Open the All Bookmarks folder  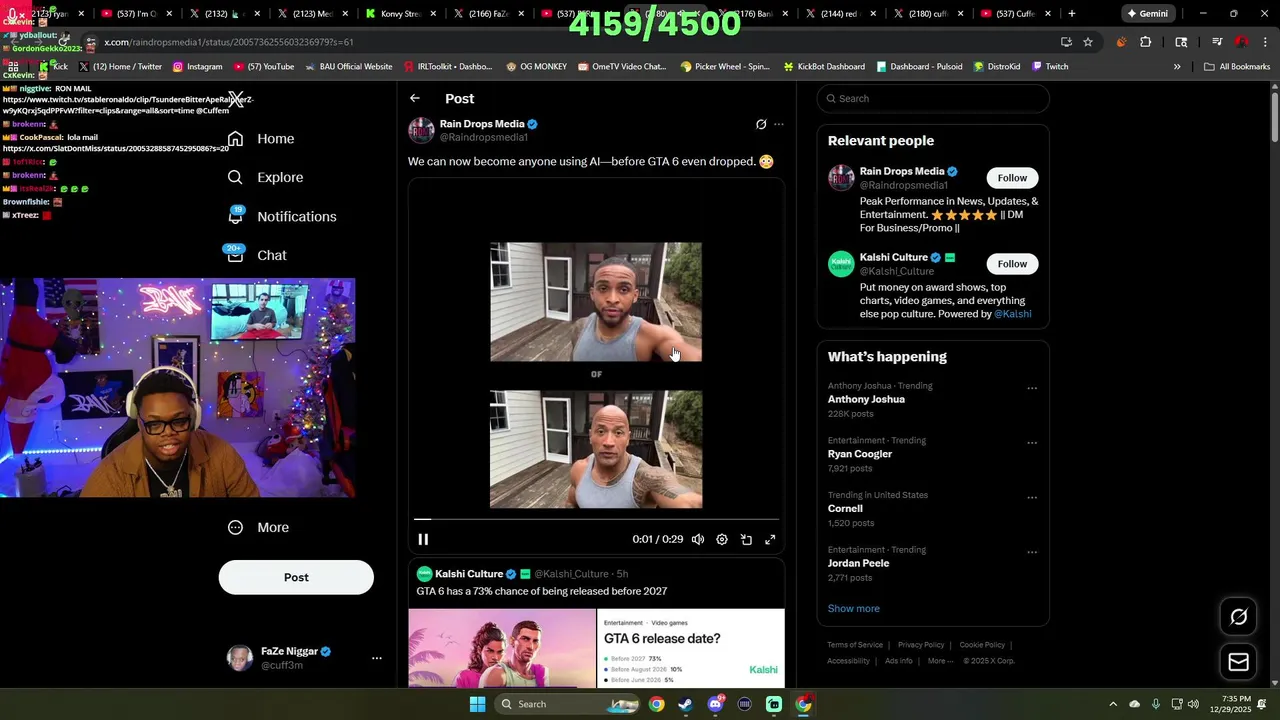pyautogui.click(x=1237, y=67)
